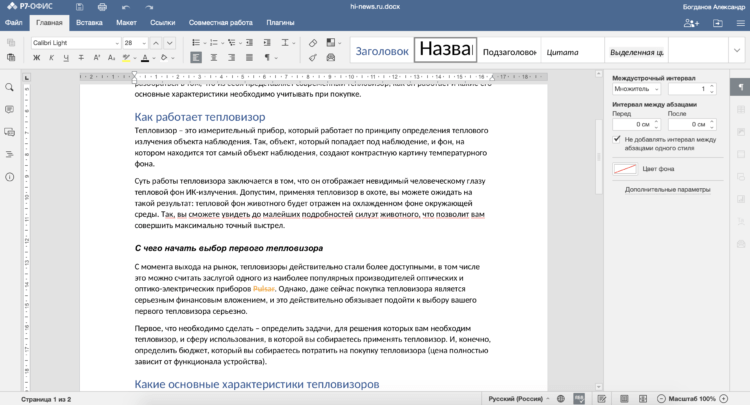The width and height of the screenshot is (750, 405).
Task: Open the Цвет фона color swatch
Action: tap(625, 169)
